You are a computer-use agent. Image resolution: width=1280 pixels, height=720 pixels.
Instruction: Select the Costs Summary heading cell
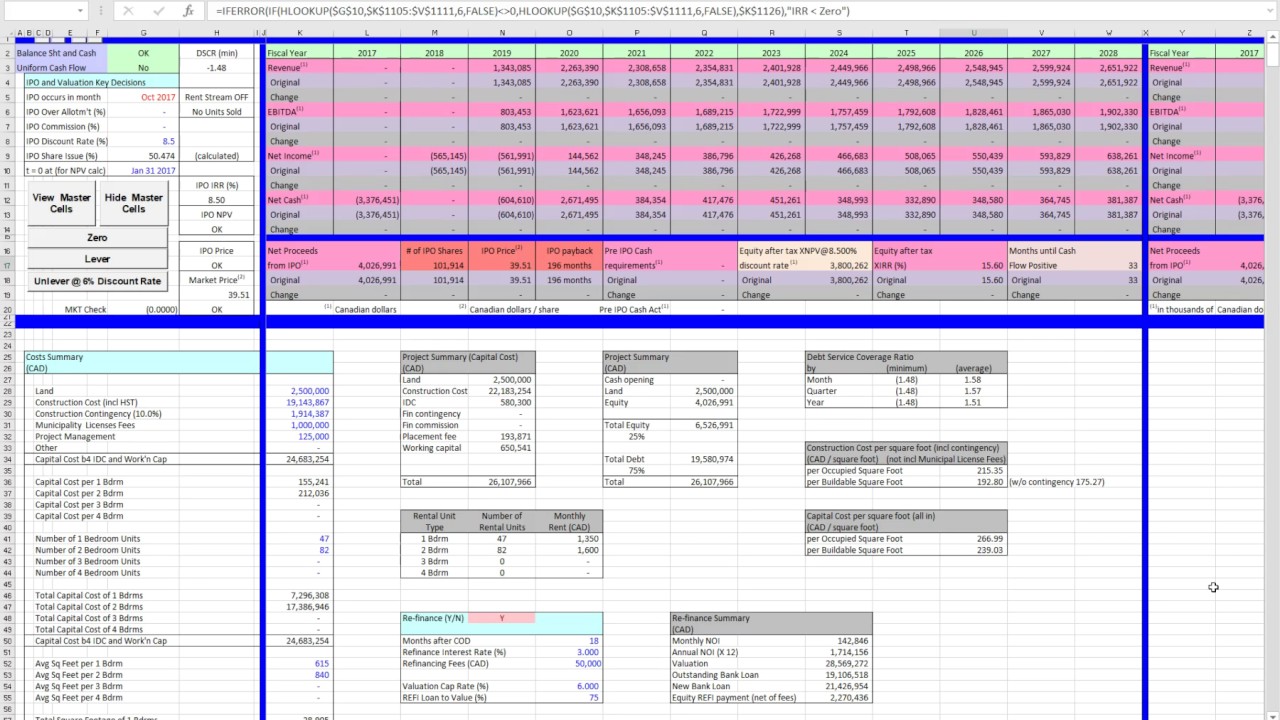(143, 357)
